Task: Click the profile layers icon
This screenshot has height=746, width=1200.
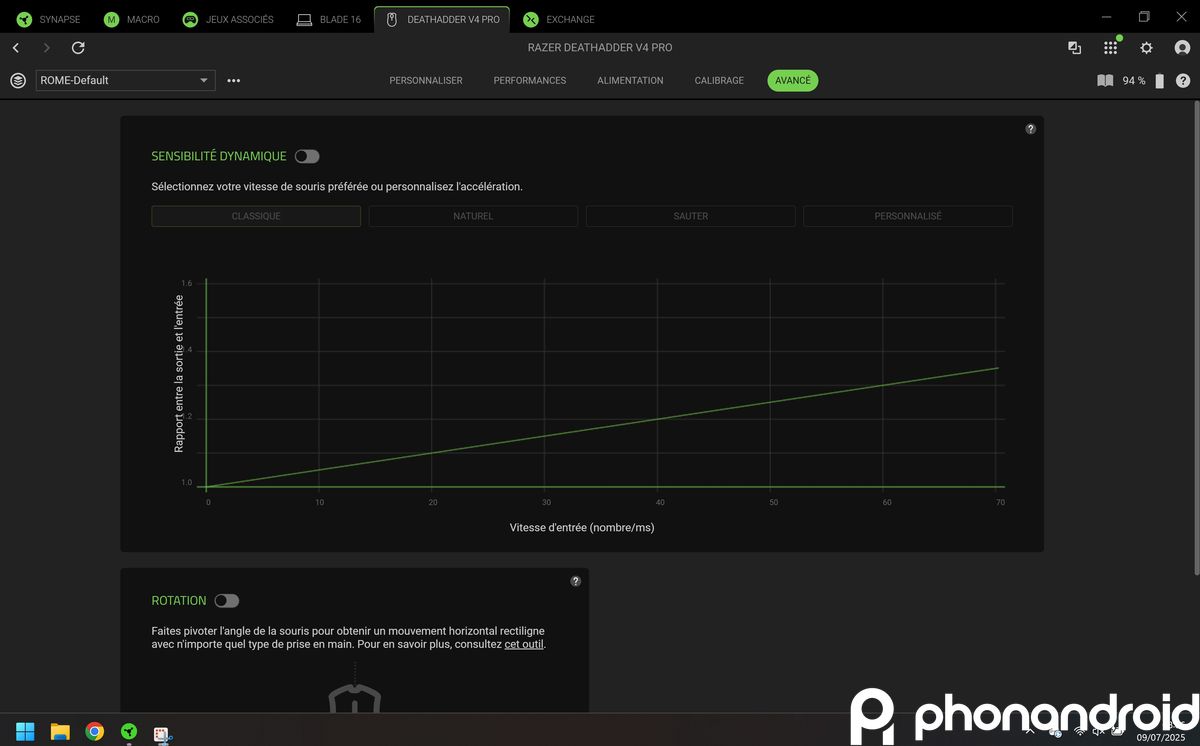Action: [18, 80]
